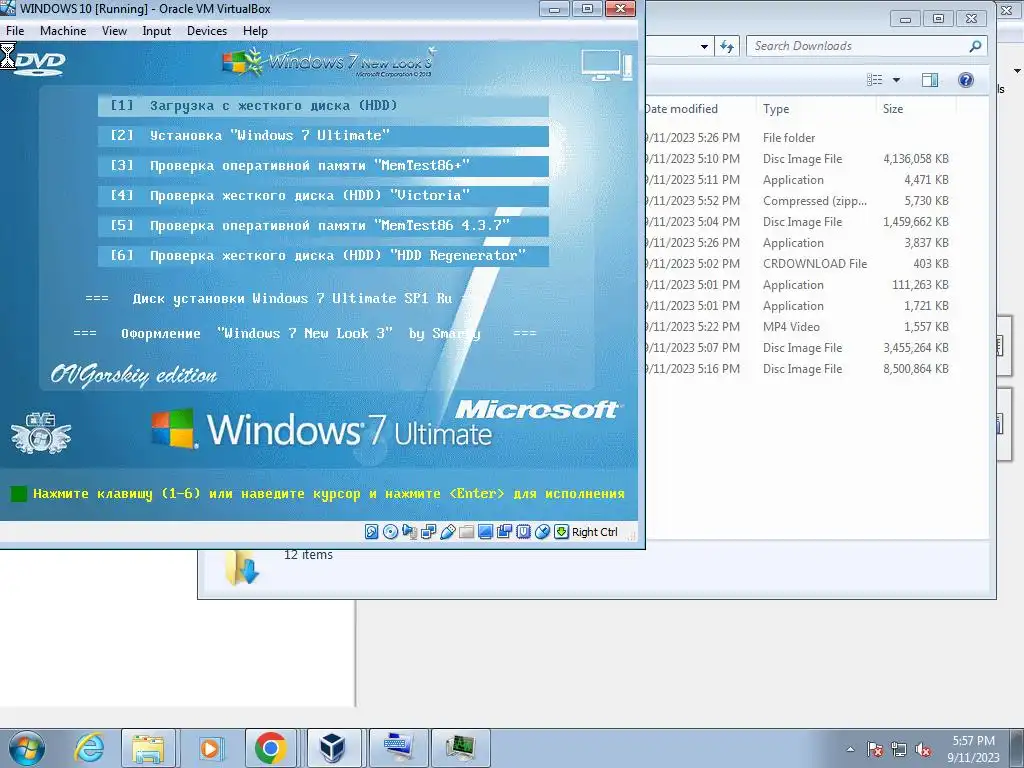Select the MP4 Video file row
The width and height of the screenshot is (1024, 768).
(x=800, y=327)
